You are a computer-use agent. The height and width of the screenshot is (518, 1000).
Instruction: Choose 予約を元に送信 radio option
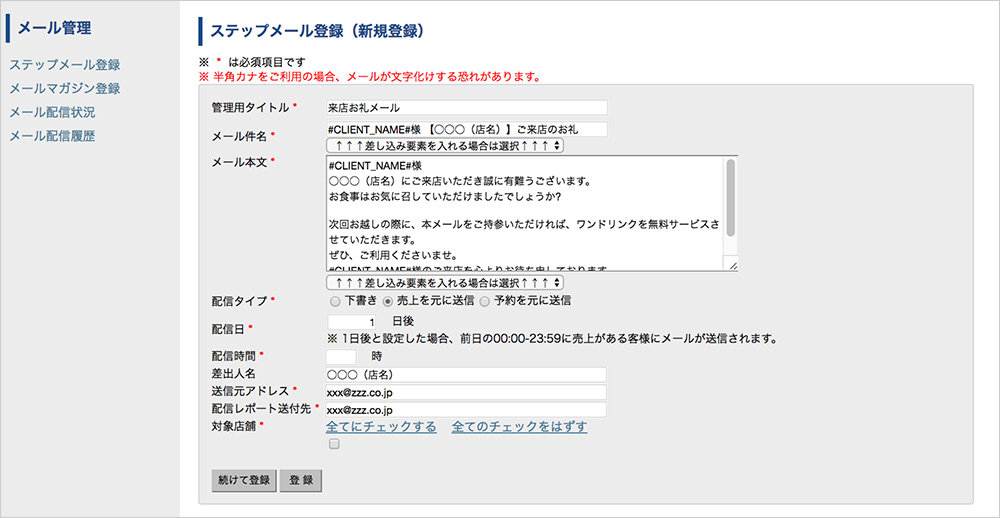485,300
